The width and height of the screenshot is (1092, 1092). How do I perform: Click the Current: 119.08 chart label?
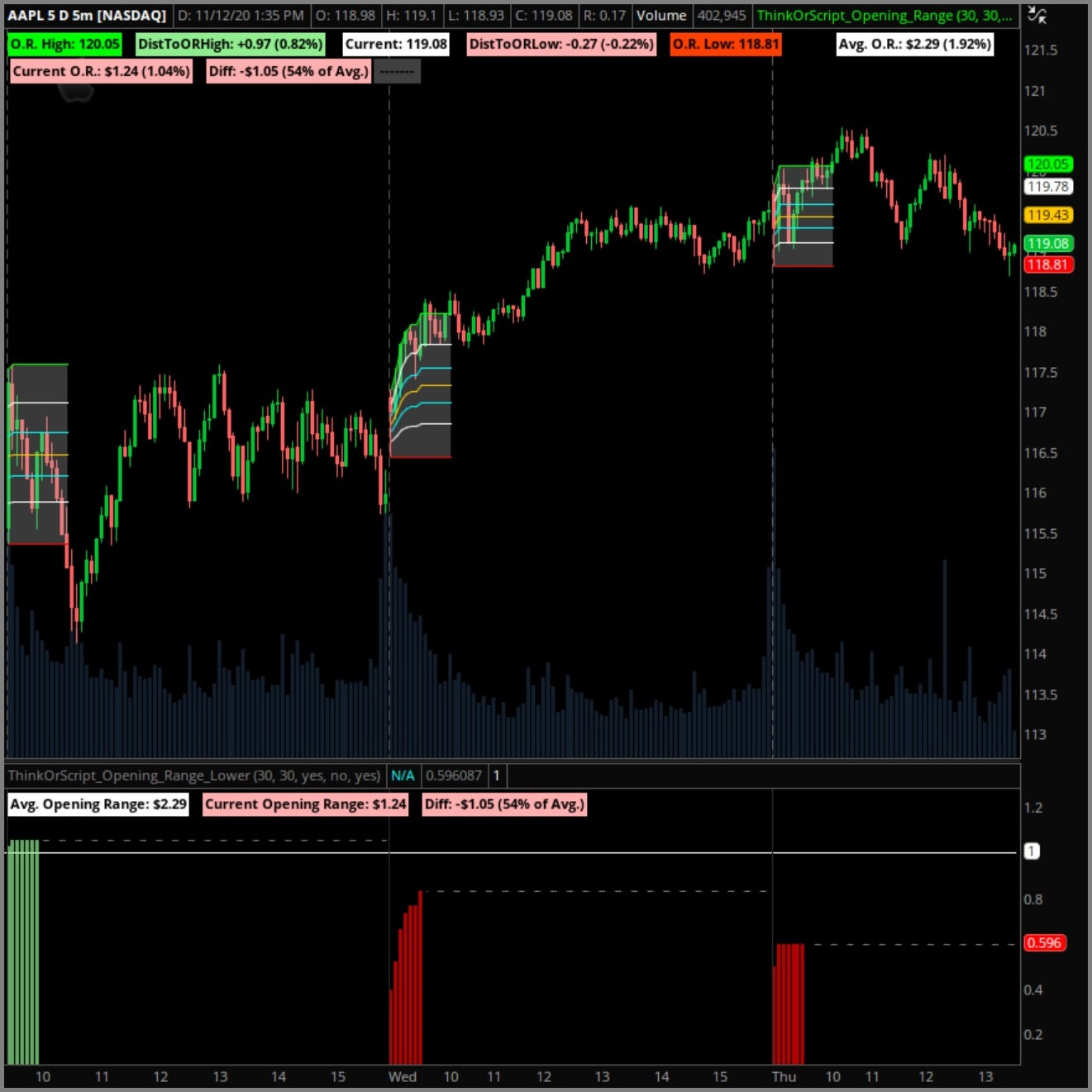[396, 44]
